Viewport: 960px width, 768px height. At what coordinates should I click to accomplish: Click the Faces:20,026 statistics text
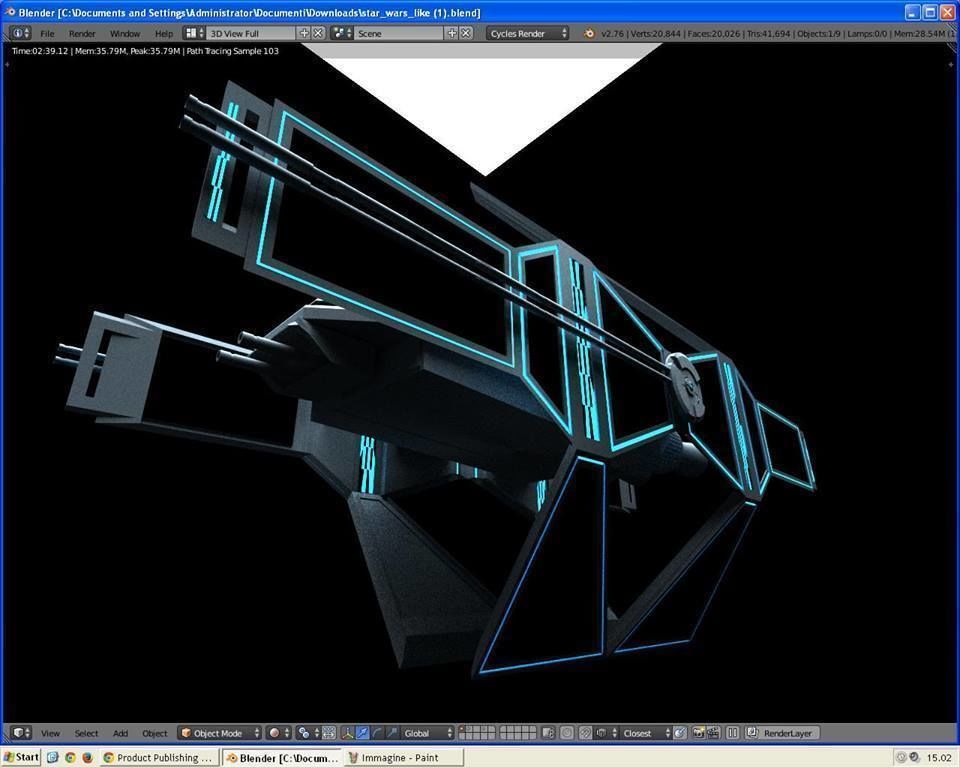(713, 34)
